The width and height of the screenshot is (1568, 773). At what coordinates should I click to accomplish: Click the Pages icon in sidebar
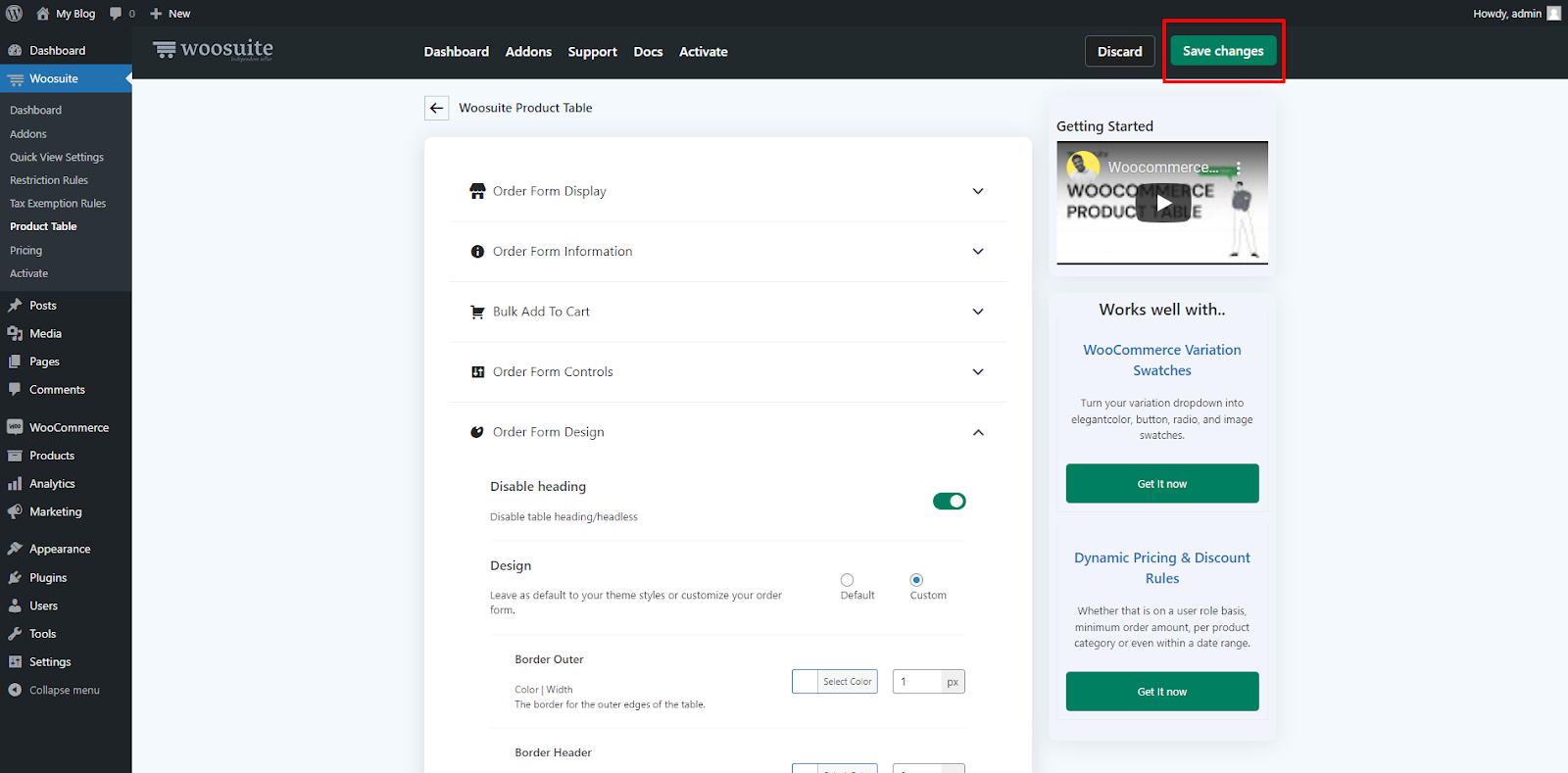pyautogui.click(x=15, y=362)
